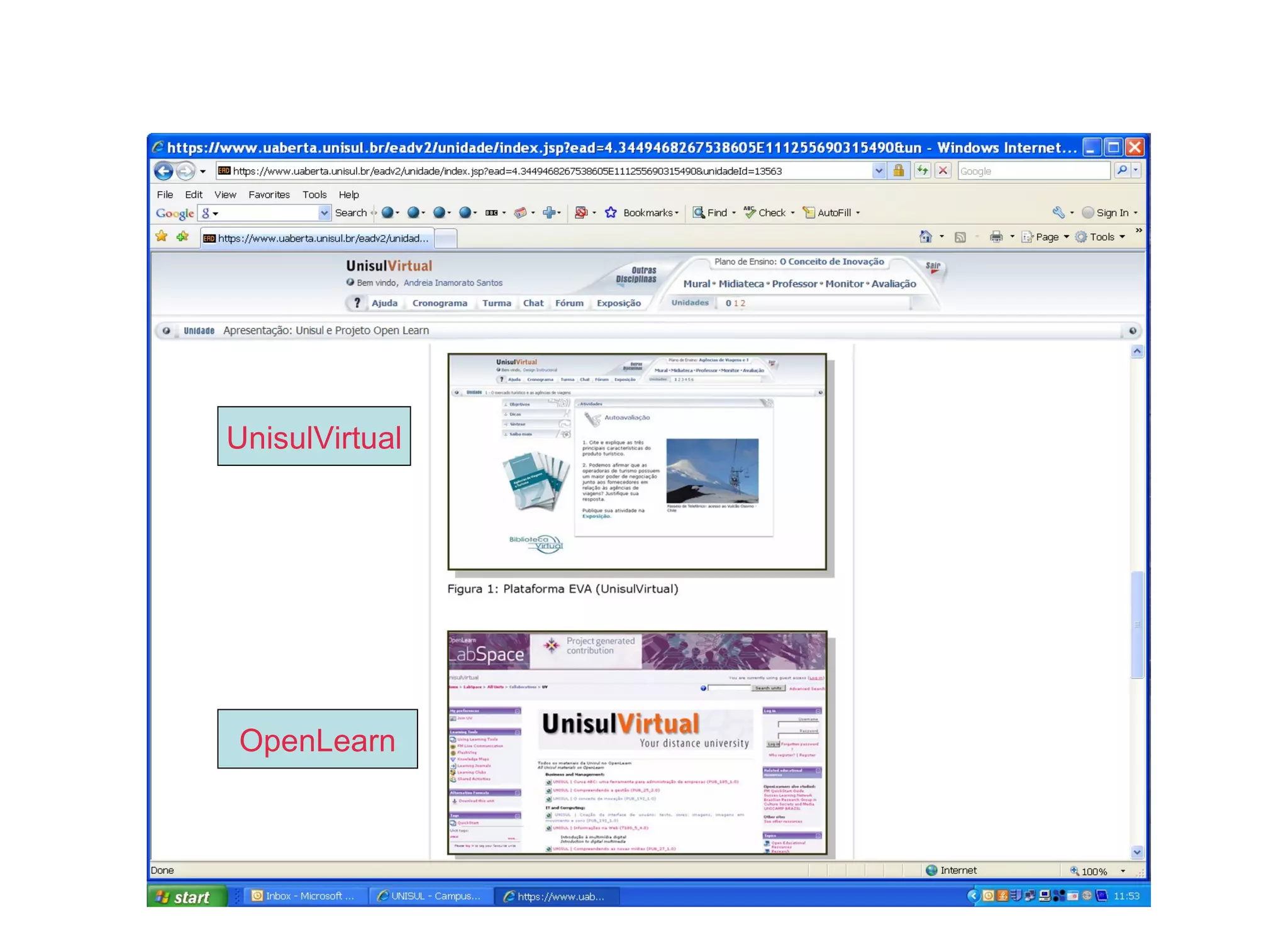Viewport: 1288px width, 930px height.
Task: Click the Google search box at top right
Action: [1033, 171]
